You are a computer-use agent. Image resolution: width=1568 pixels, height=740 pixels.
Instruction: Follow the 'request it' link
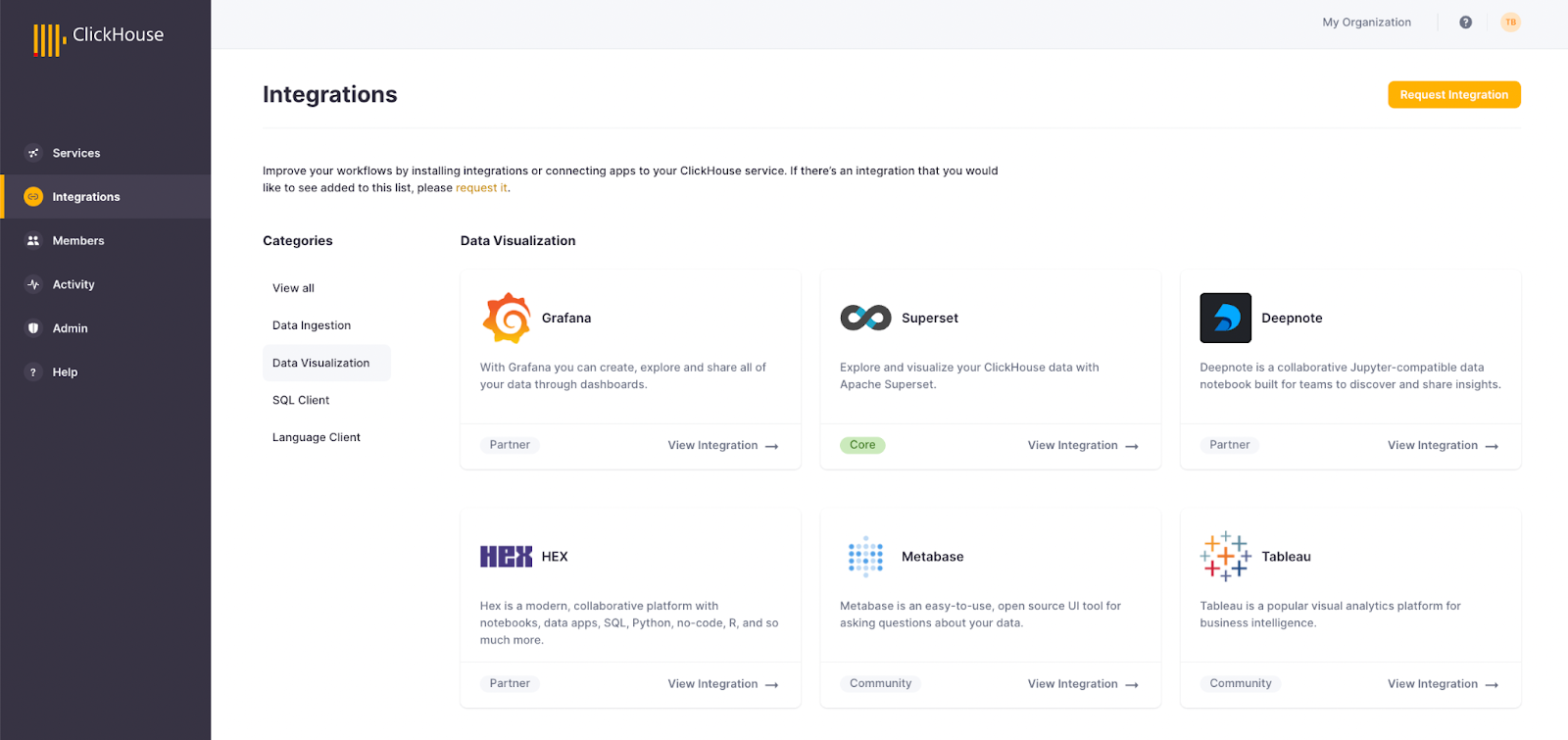[481, 188]
